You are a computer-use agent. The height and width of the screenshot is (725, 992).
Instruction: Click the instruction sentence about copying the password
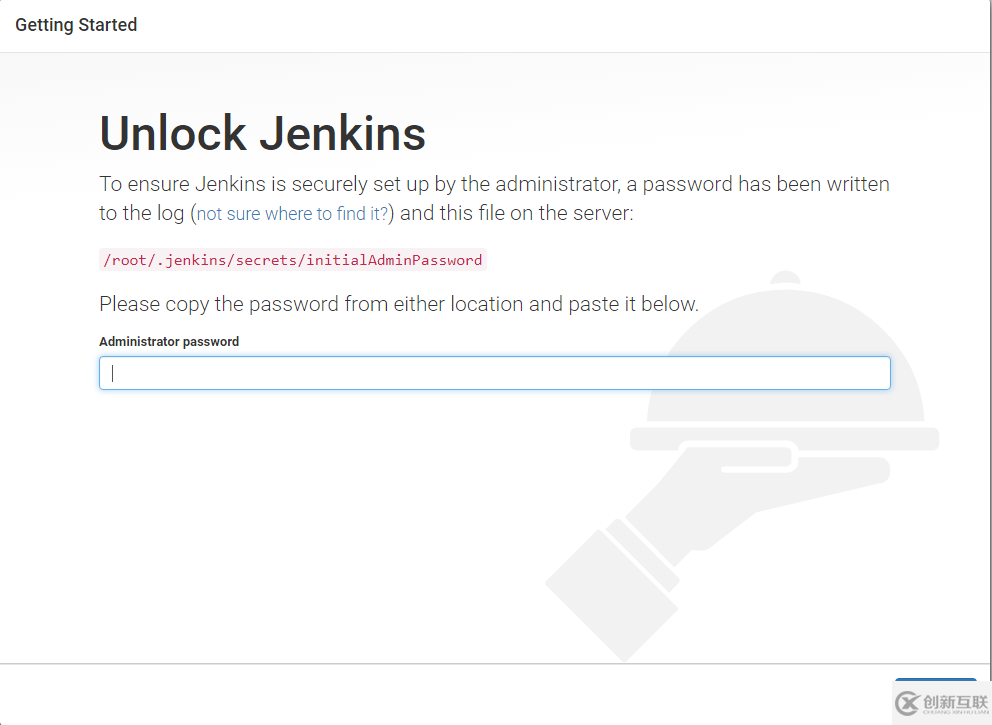397,304
